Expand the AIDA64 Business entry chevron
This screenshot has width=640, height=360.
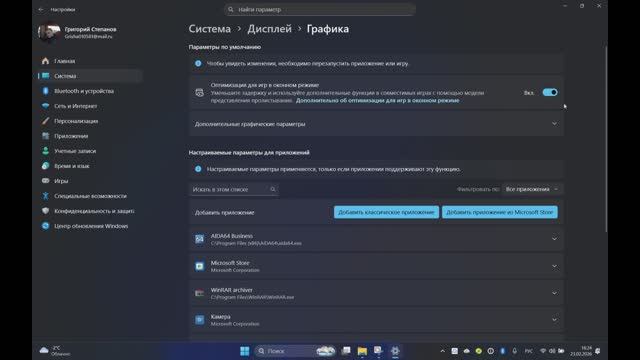(554, 239)
